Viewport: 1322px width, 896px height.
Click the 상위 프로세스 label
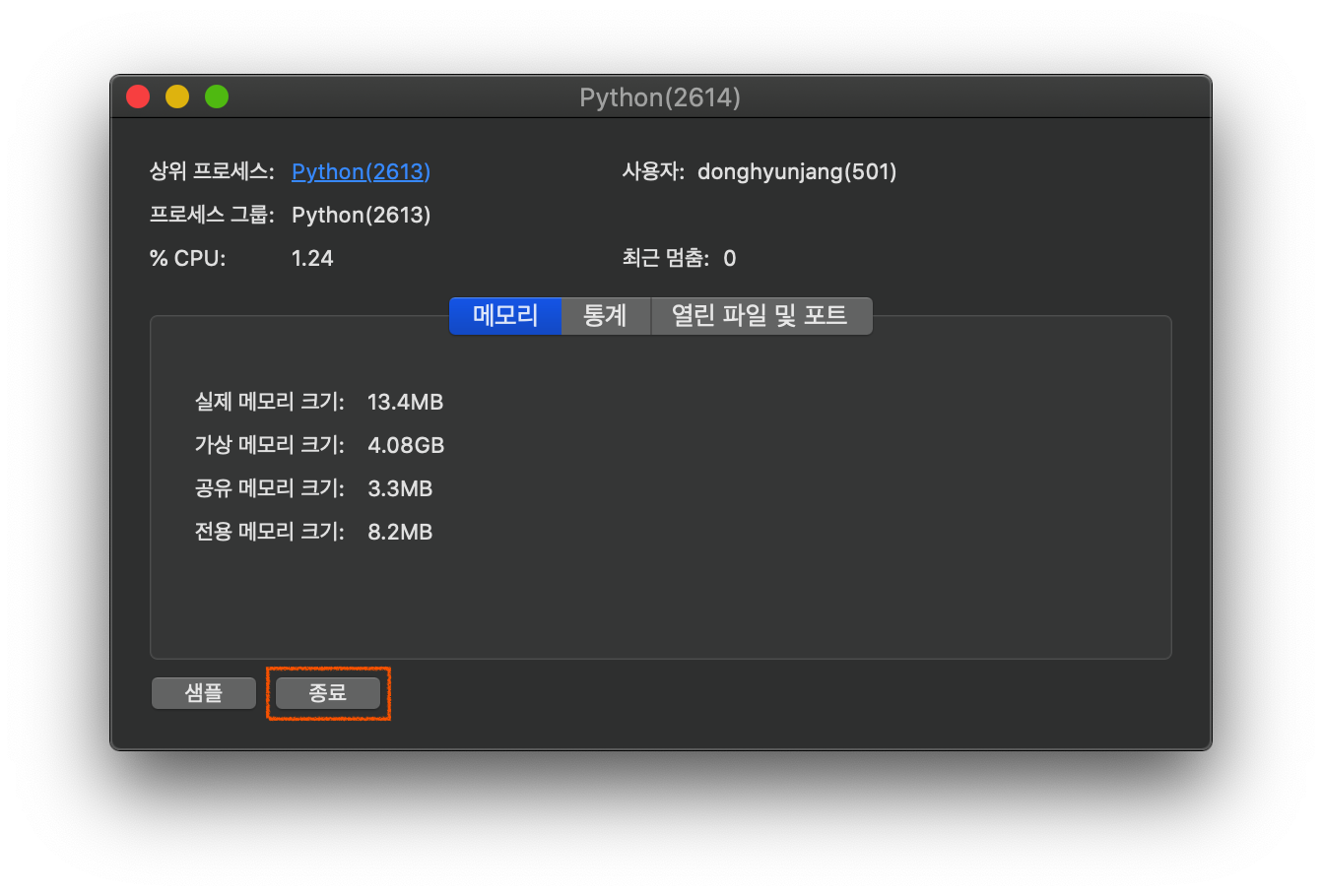point(212,171)
